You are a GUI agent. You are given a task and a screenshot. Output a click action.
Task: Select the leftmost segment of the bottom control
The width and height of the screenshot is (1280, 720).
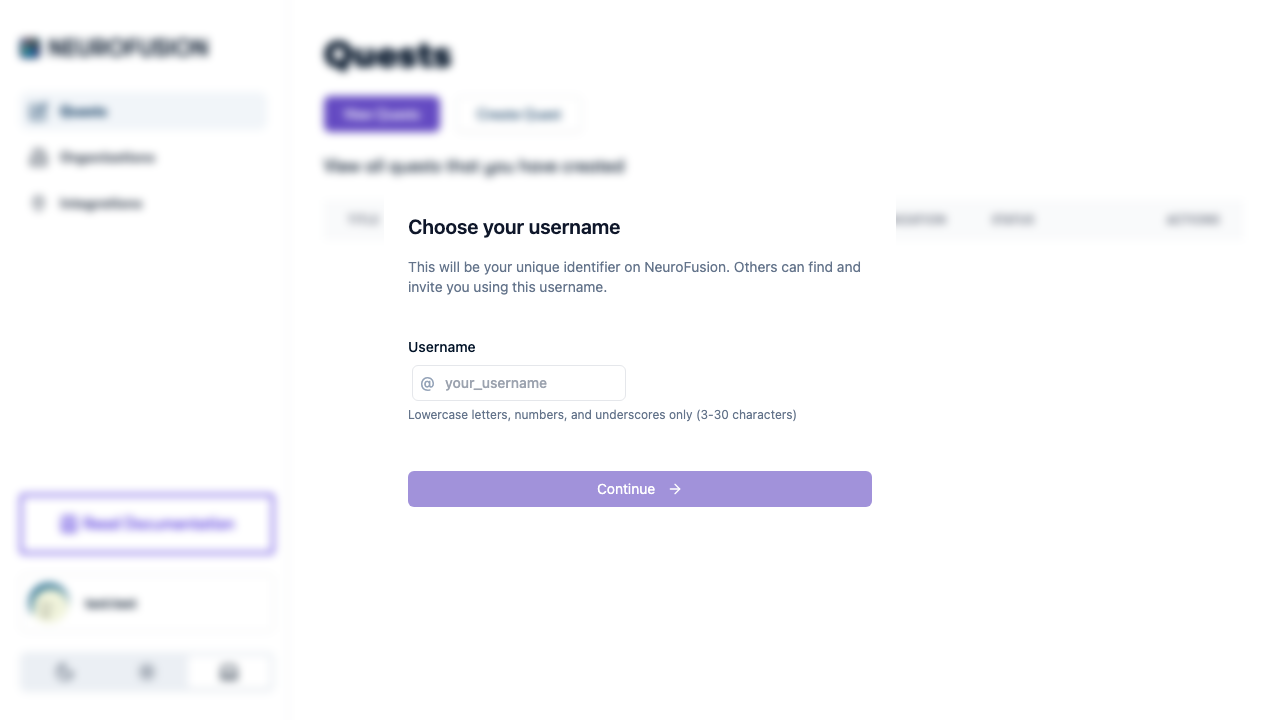(64, 672)
